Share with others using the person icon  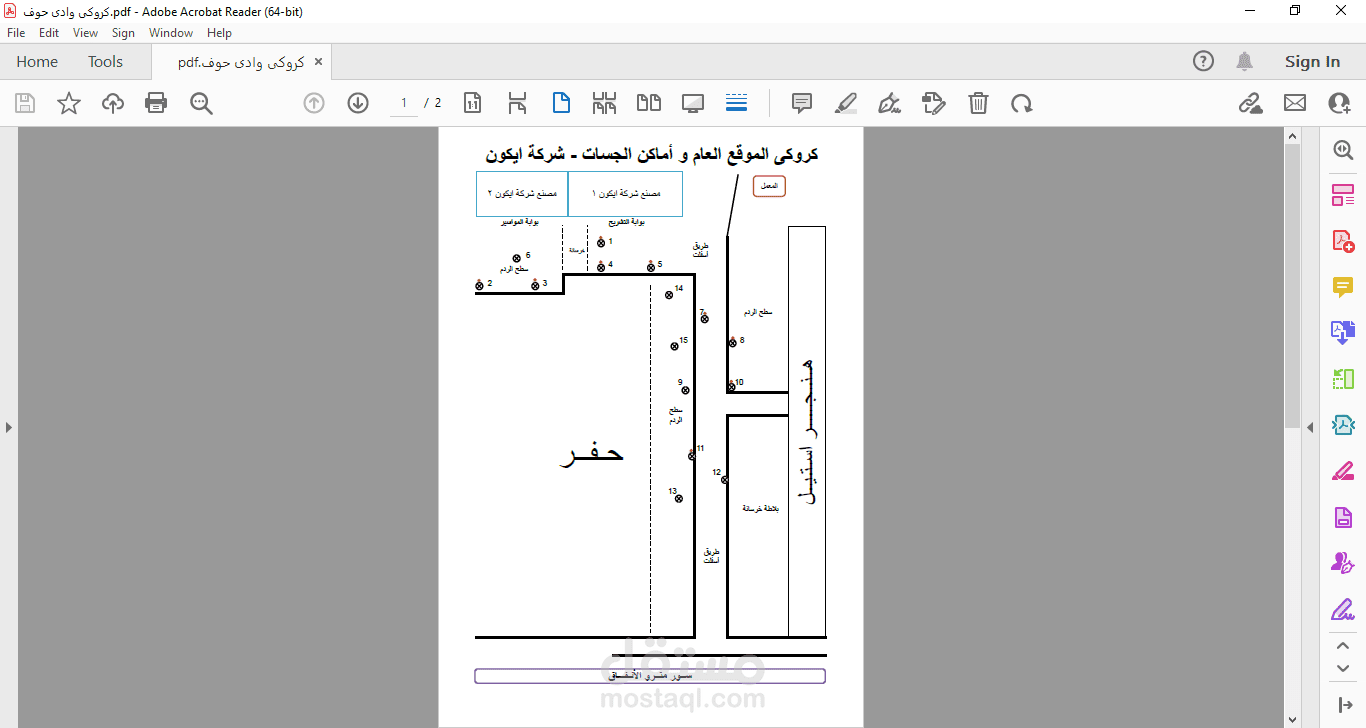pos(1339,103)
